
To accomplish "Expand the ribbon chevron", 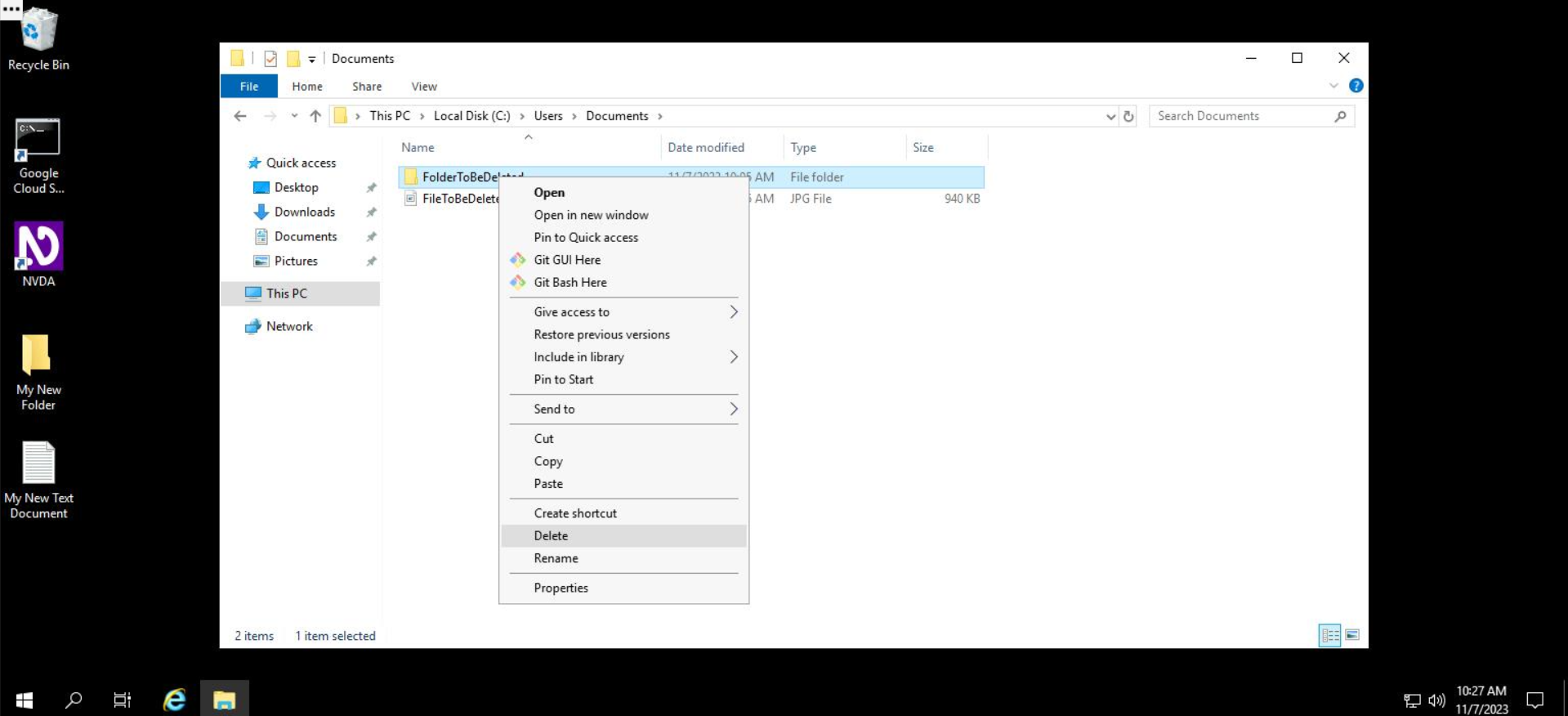I will coord(1333,86).
